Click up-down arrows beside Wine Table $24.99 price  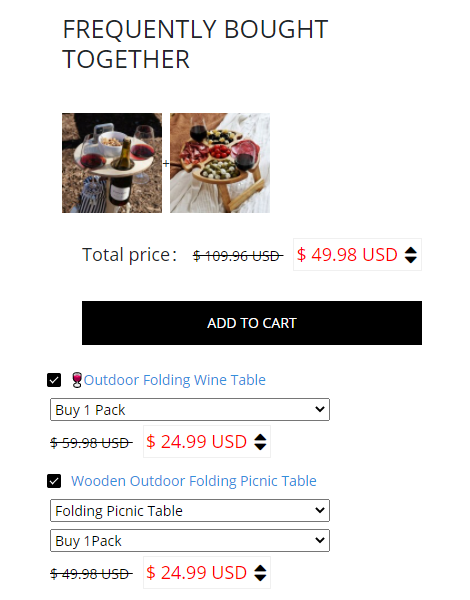click(x=260, y=442)
